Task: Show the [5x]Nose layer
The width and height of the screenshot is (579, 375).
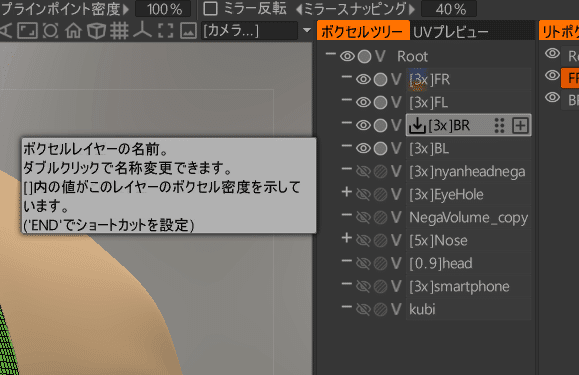Action: [x=363, y=240]
